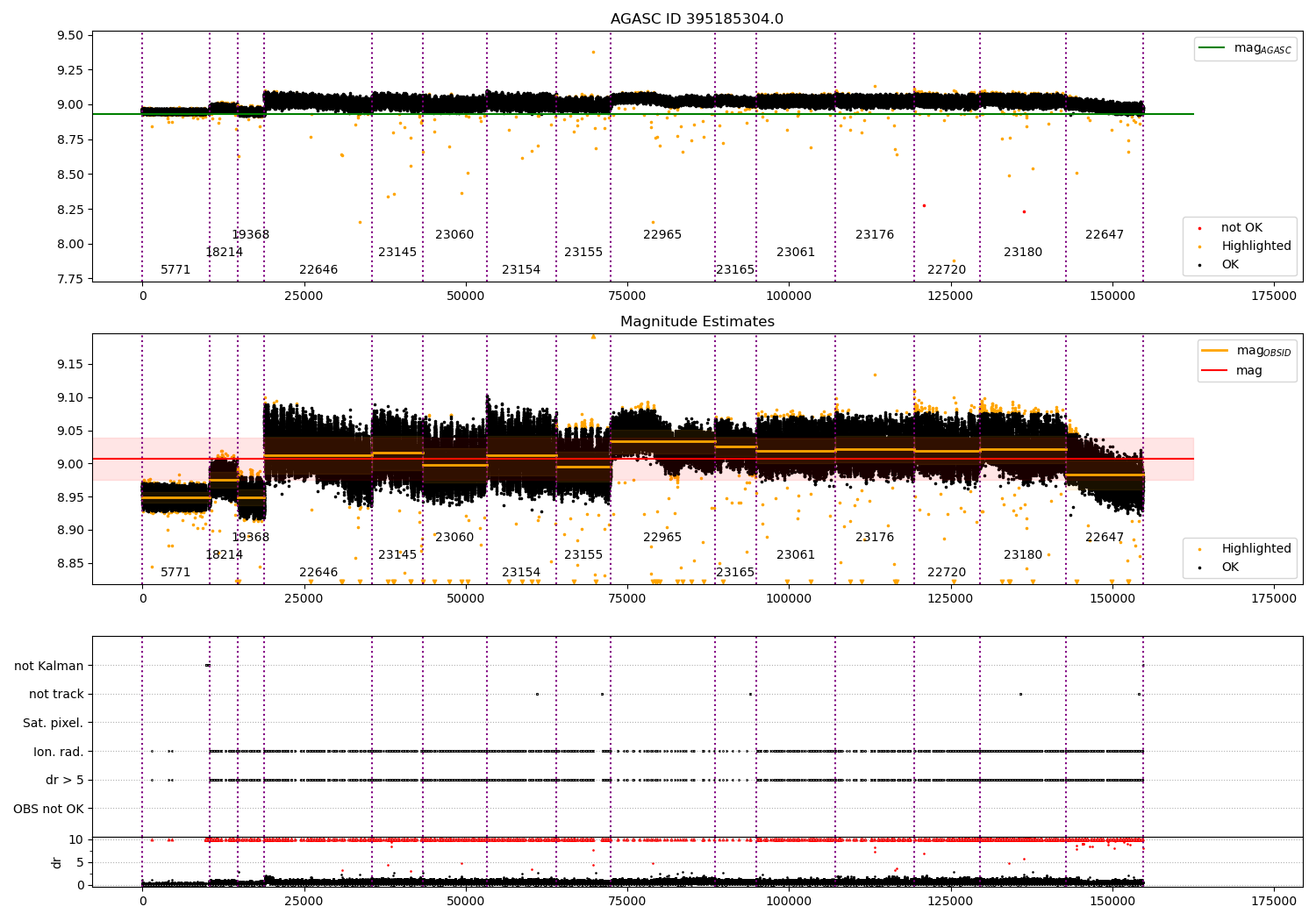The height and width of the screenshot is (921, 1316).
Task: Click OBSID label 23061 in the AGASC ID plot
Action: [x=796, y=253]
